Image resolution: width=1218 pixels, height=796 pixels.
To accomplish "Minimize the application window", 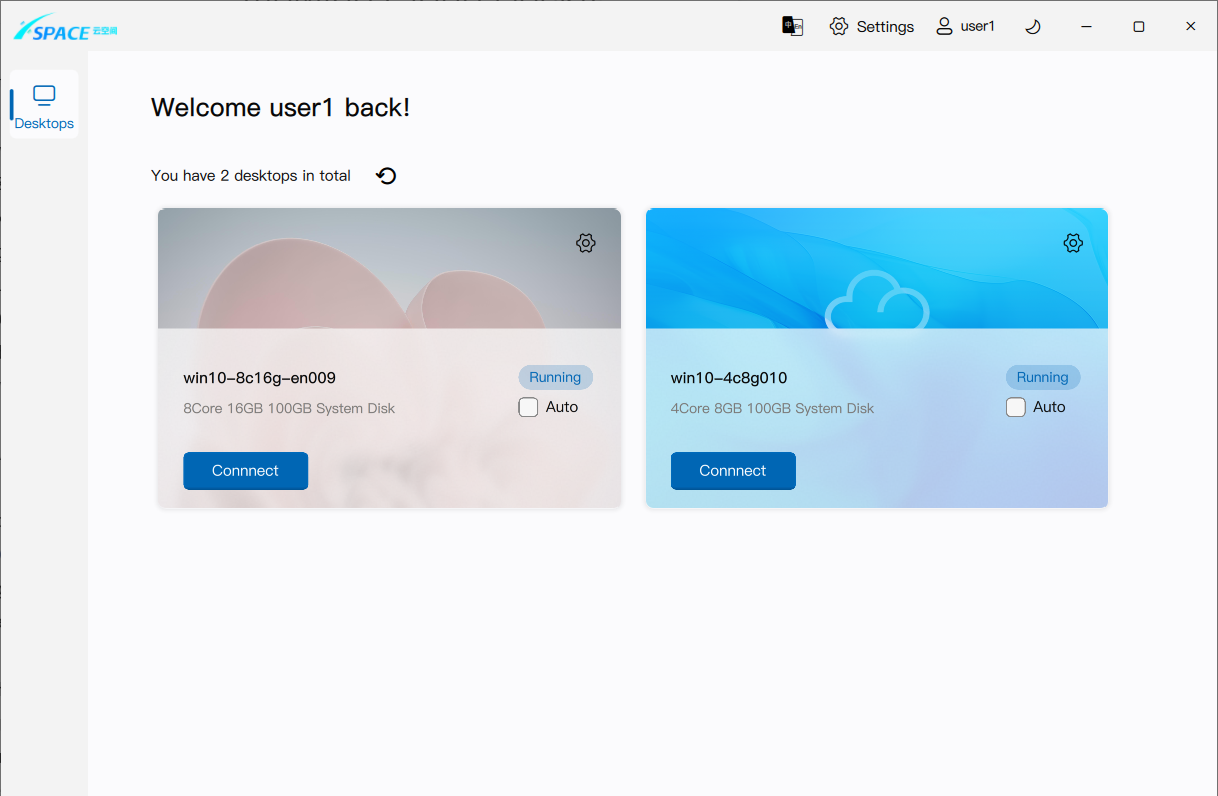I will [1086, 27].
